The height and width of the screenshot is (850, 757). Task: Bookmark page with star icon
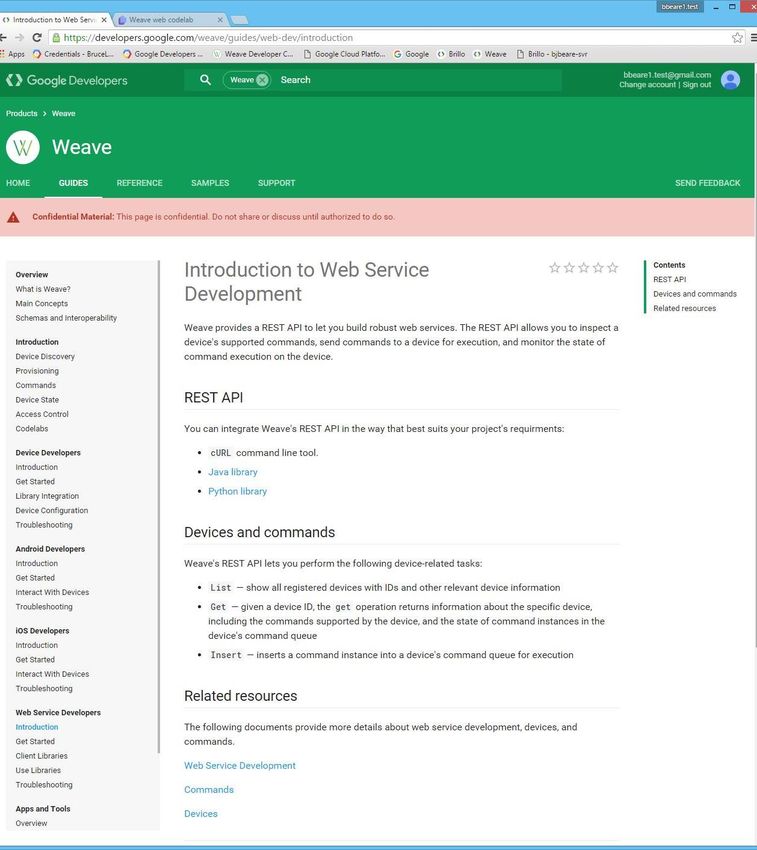[737, 37]
